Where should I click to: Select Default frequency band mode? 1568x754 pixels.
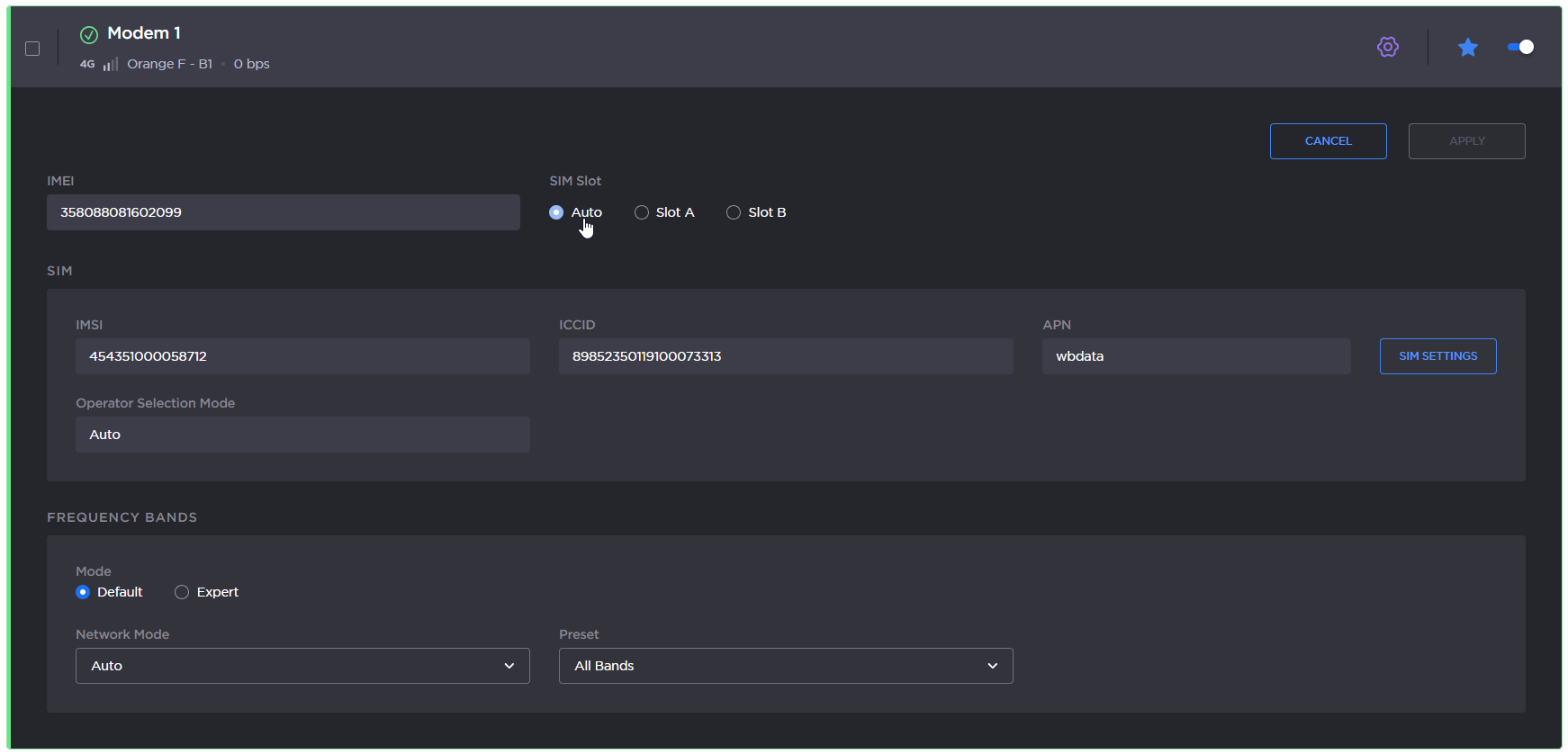click(83, 592)
